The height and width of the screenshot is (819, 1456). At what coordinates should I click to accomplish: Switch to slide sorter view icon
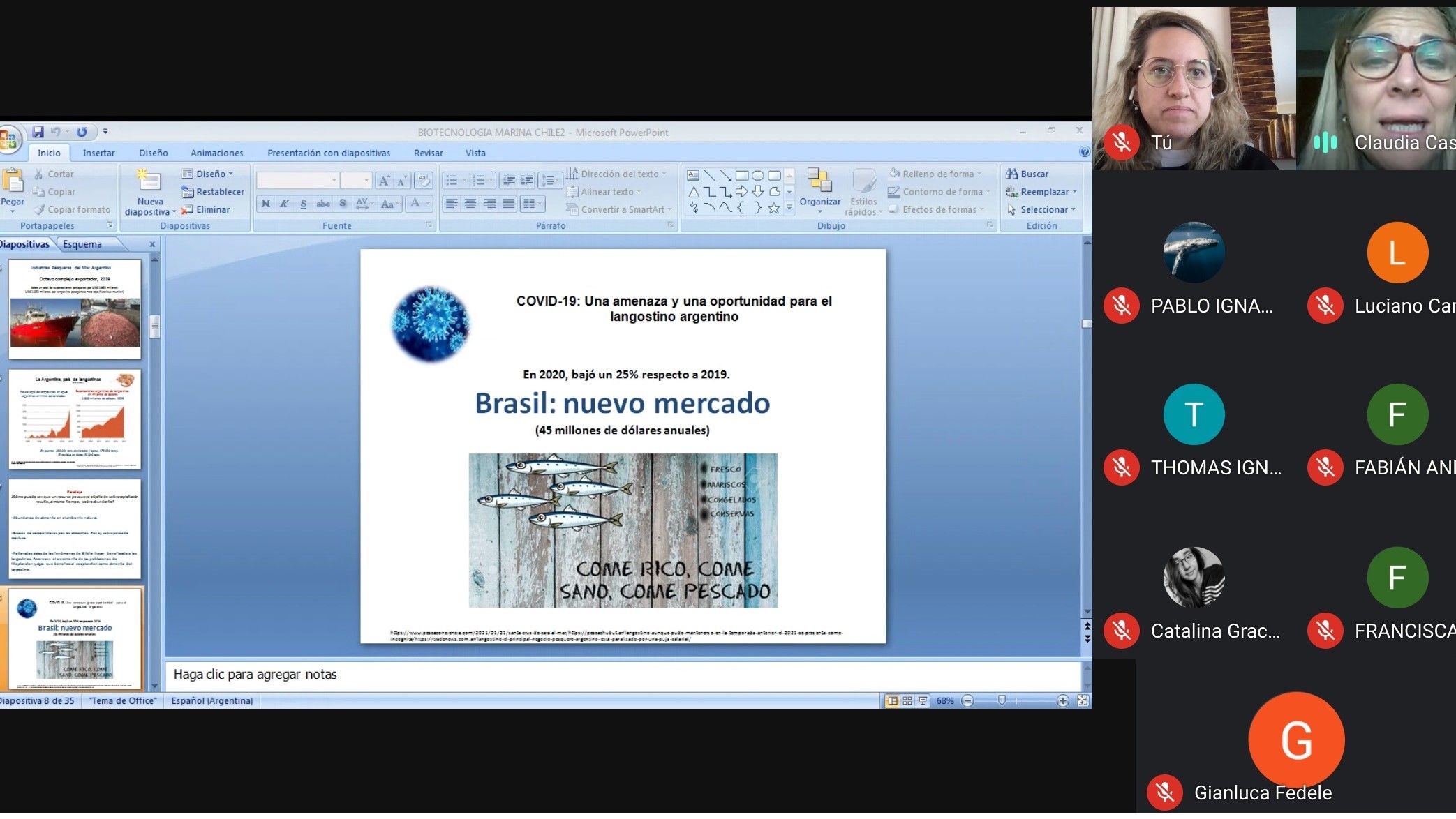tap(907, 701)
